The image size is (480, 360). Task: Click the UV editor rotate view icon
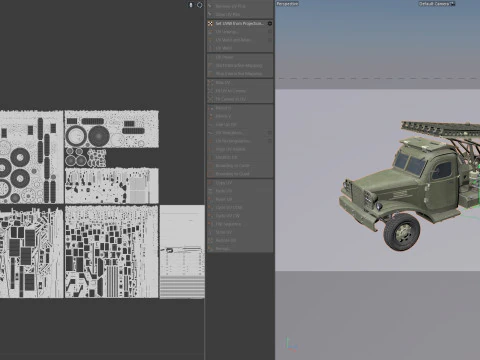(199, 5)
